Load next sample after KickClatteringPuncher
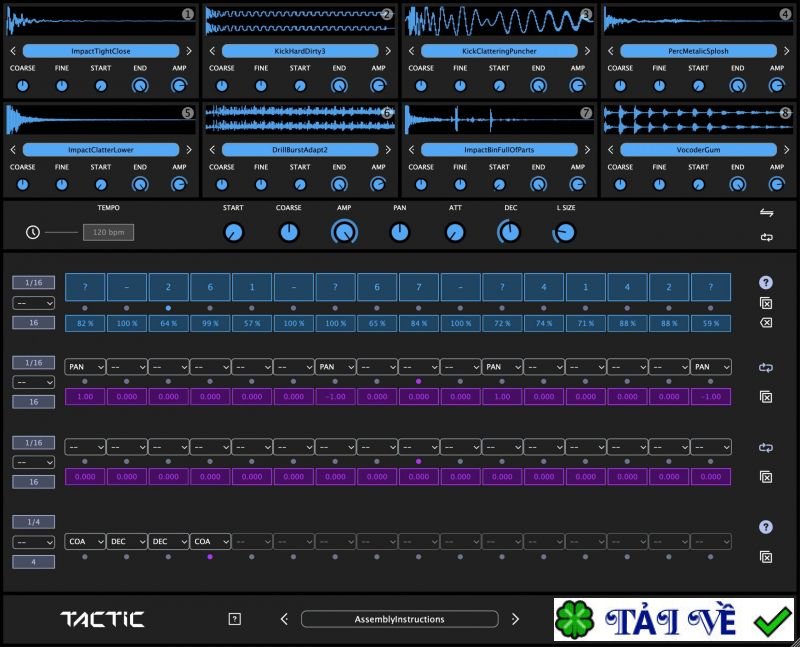 pyautogui.click(x=587, y=51)
